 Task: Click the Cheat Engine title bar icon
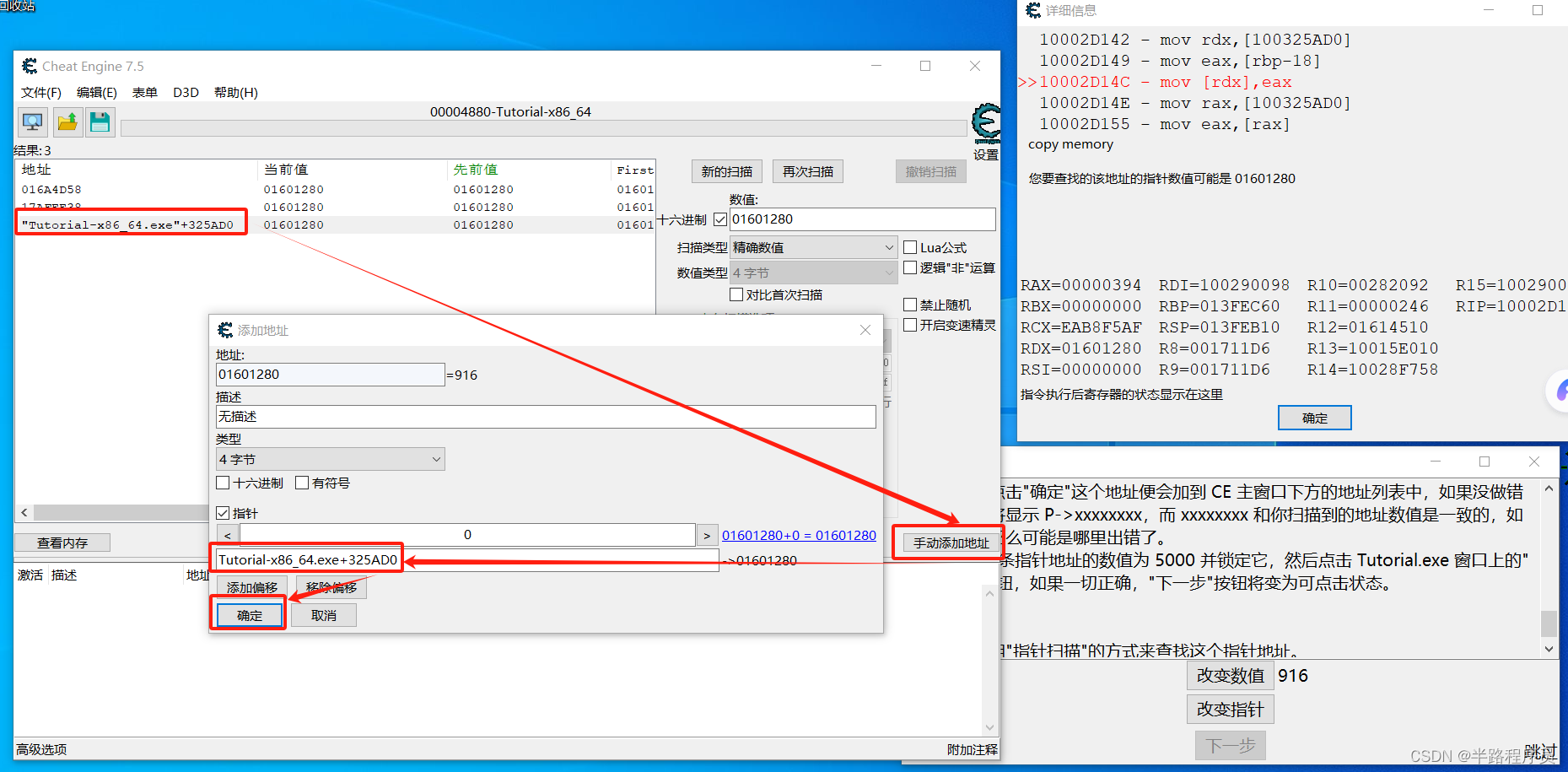pyautogui.click(x=30, y=66)
